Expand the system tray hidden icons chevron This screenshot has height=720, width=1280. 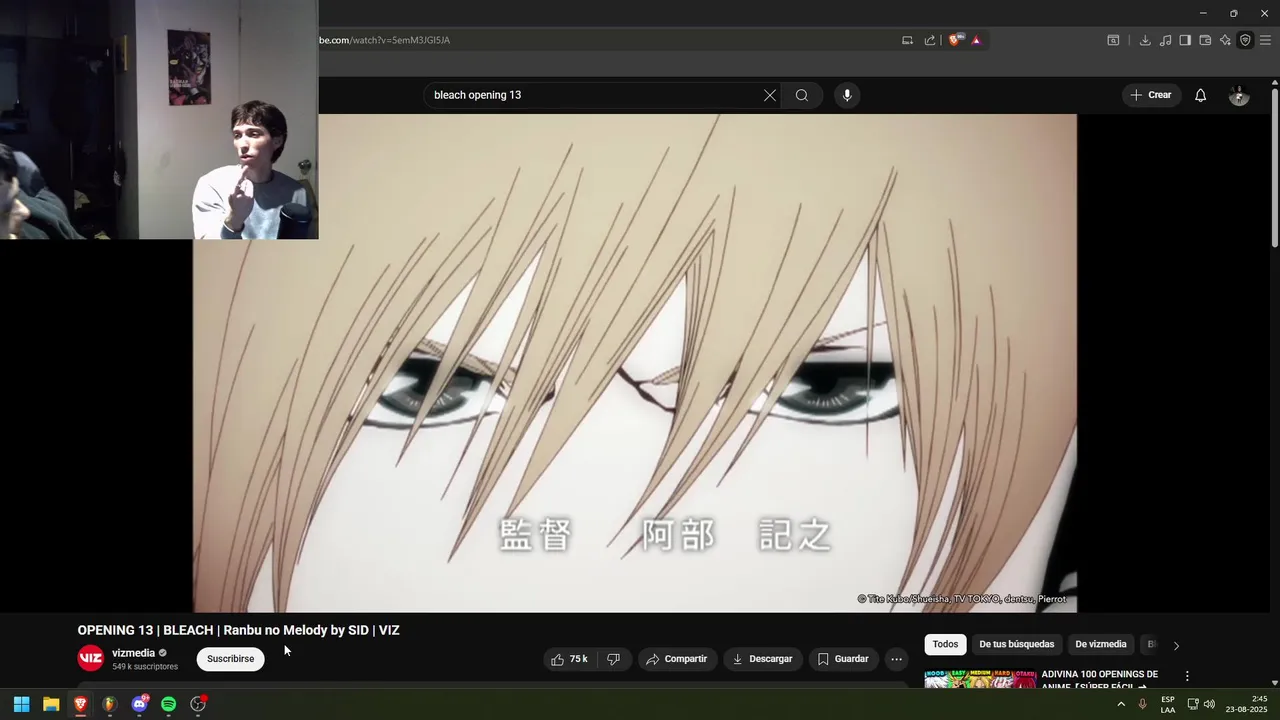pyautogui.click(x=1121, y=704)
